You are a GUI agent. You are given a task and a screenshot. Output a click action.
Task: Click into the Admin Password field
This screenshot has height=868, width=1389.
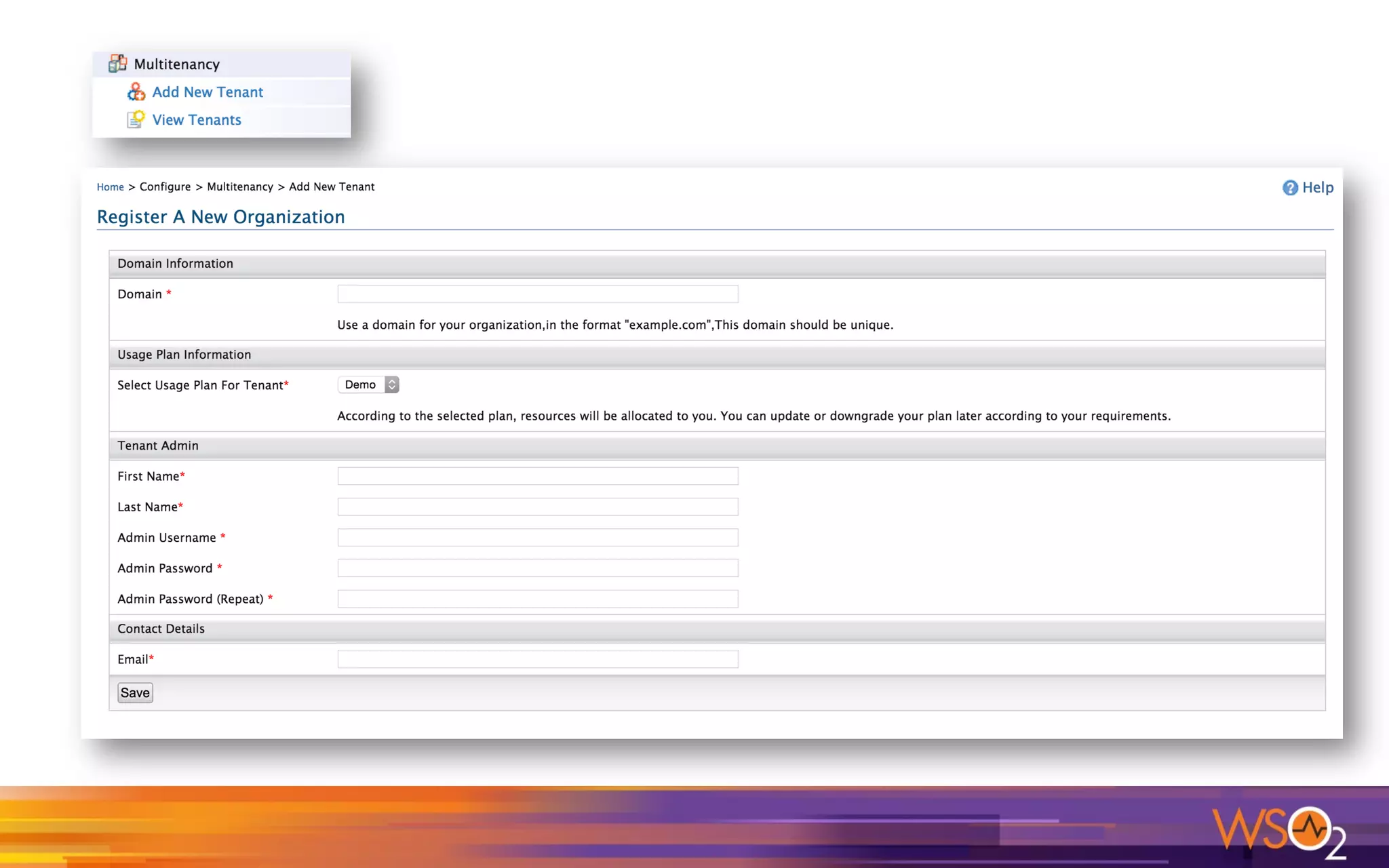(538, 568)
